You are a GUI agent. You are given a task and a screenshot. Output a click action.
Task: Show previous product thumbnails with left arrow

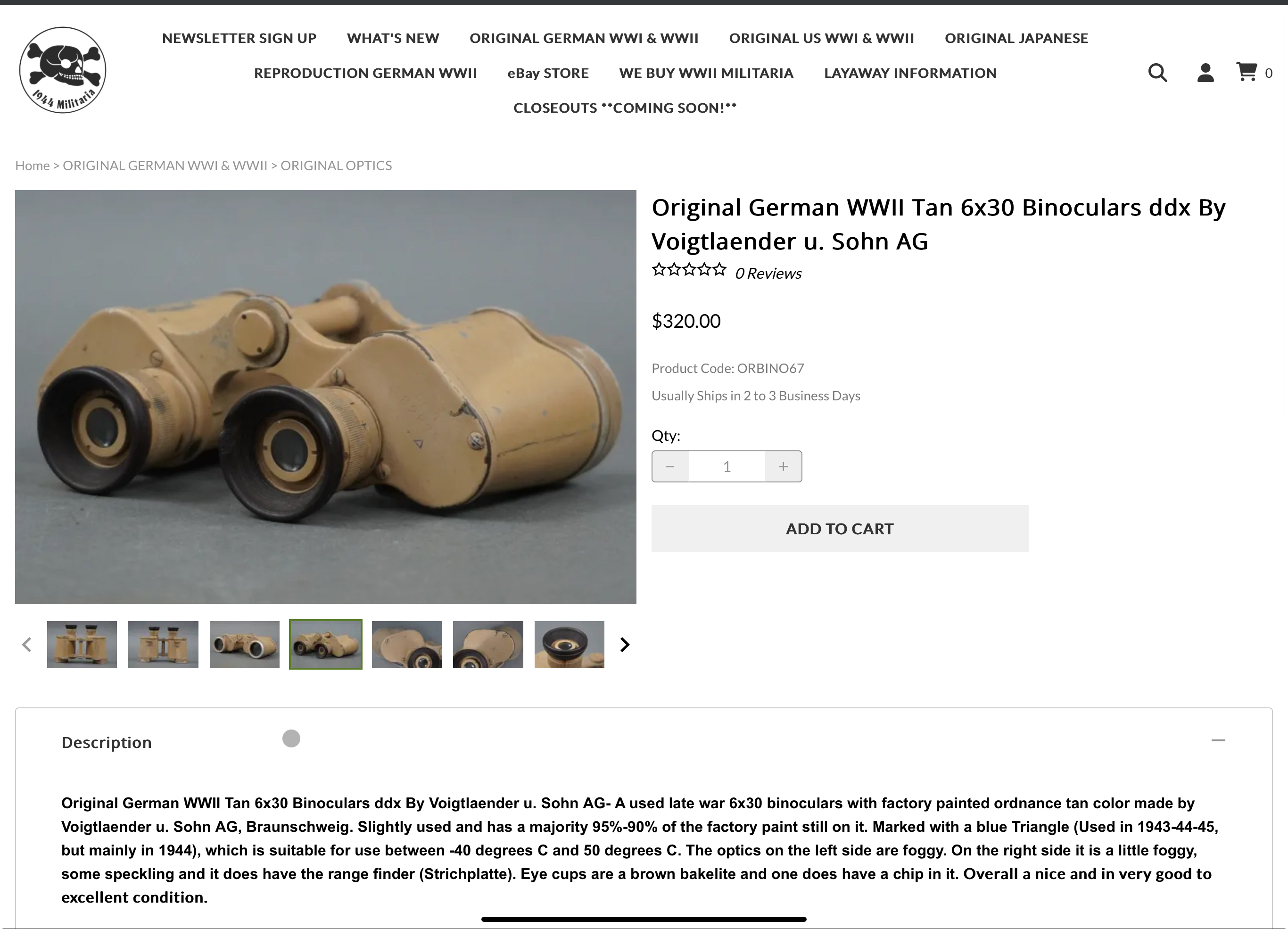click(27, 644)
